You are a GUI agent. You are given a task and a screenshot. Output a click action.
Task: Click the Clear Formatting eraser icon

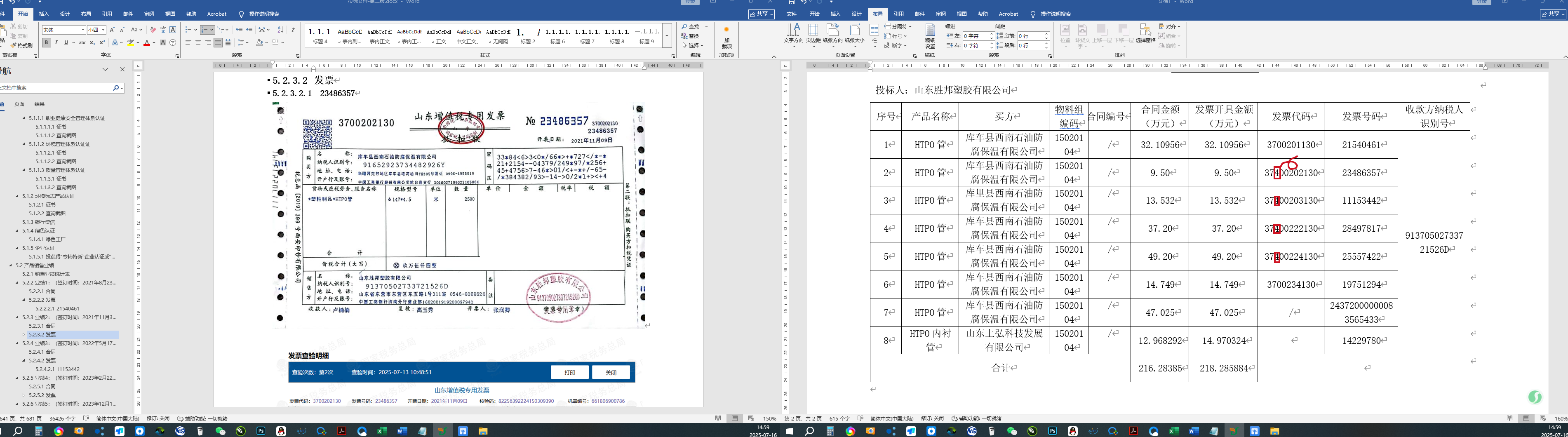pos(153,30)
